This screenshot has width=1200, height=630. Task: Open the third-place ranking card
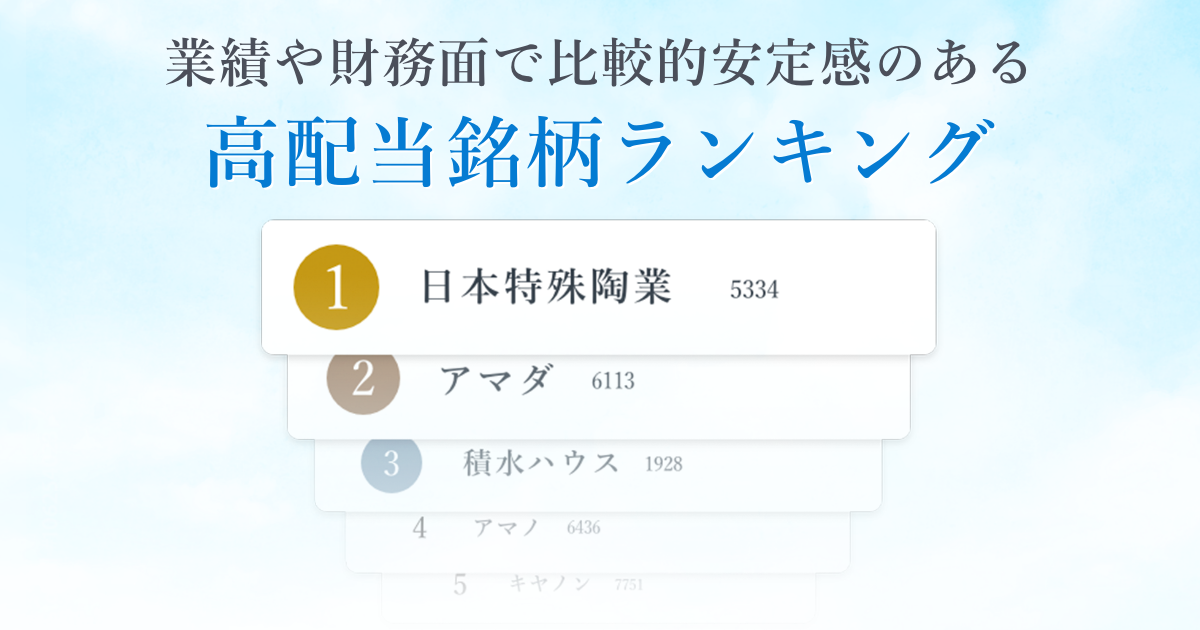[x=599, y=475]
